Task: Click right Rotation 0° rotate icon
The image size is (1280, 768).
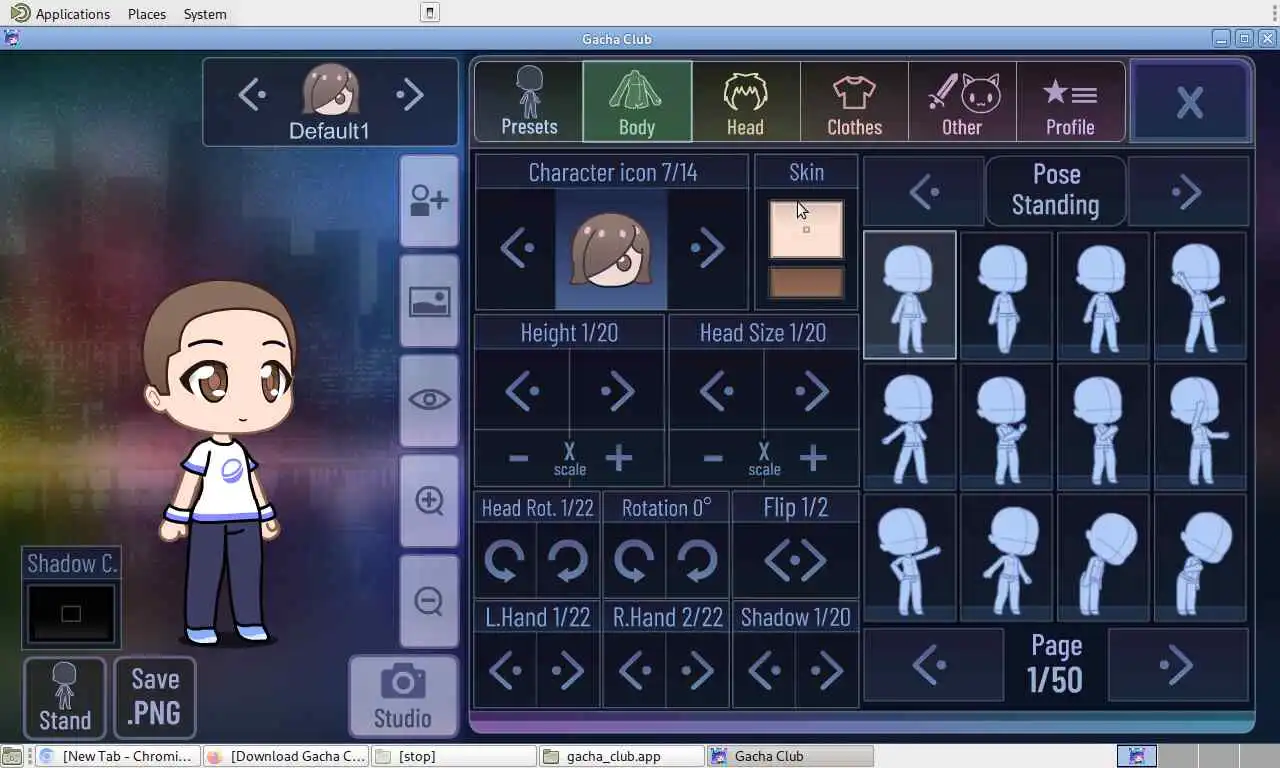Action: (x=696, y=561)
